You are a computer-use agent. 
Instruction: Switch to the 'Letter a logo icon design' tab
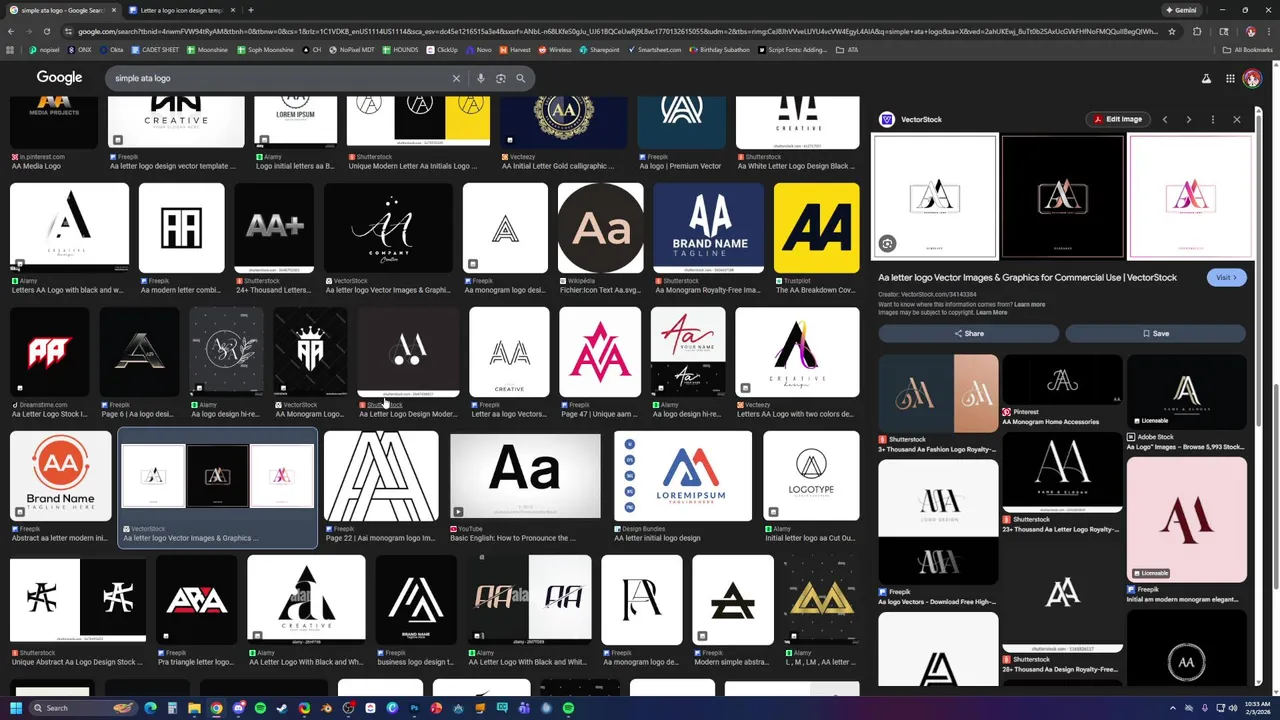[181, 10]
